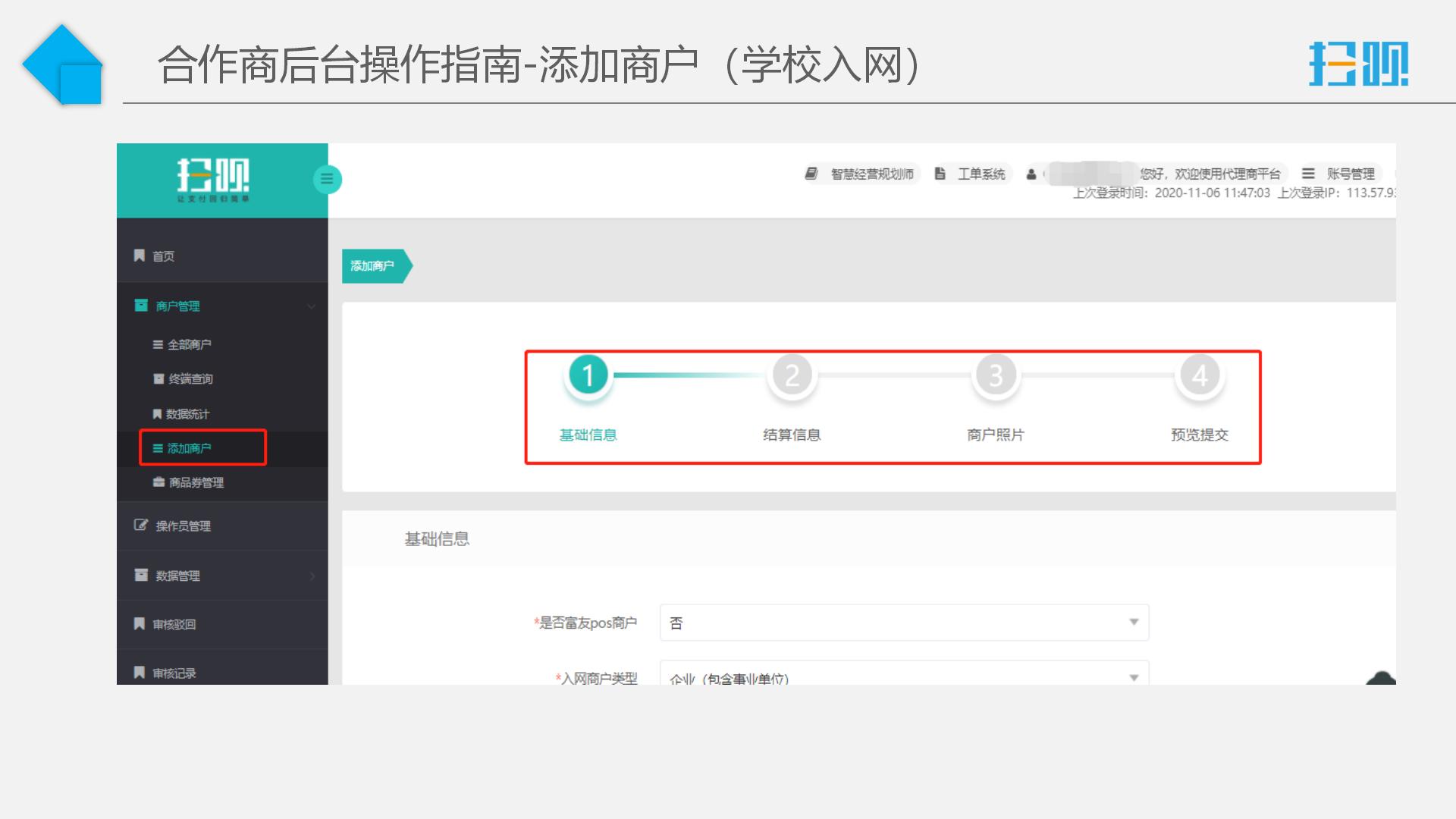This screenshot has width=1456, height=819.
Task: Click the 审核记录 bookmark icon
Action: click(140, 673)
